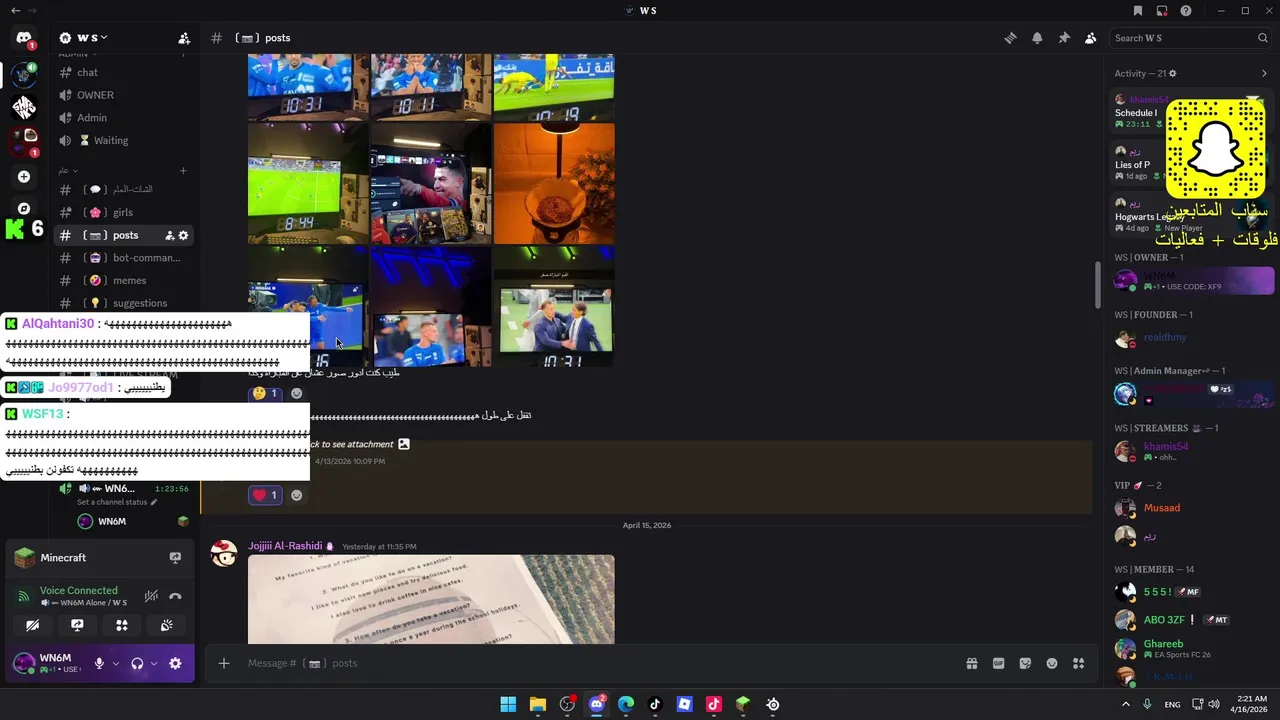Image resolution: width=1280 pixels, height=720 pixels.
Task: Open Microsoft Edge taskbar icon
Action: pyautogui.click(x=626, y=704)
